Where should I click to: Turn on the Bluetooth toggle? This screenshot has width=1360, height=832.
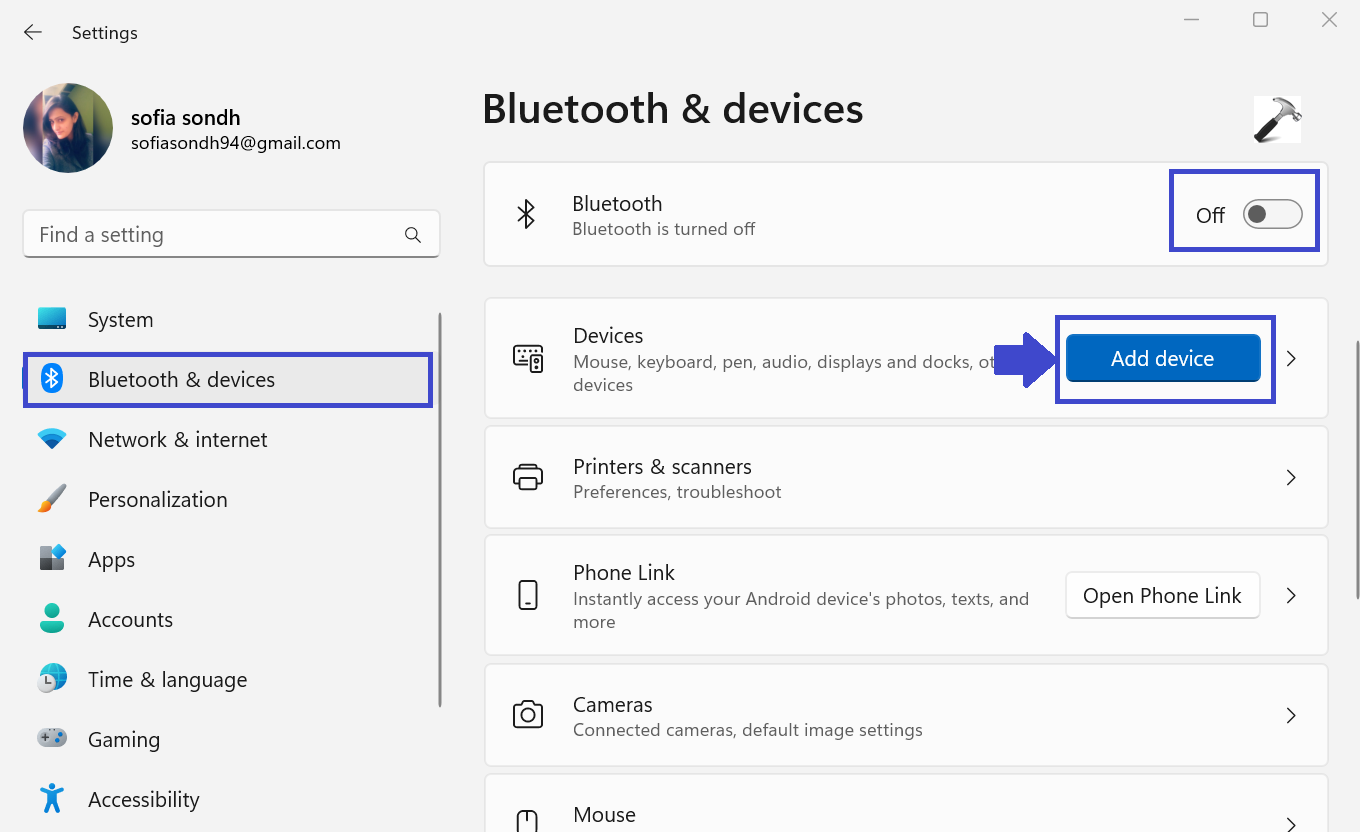click(x=1272, y=214)
